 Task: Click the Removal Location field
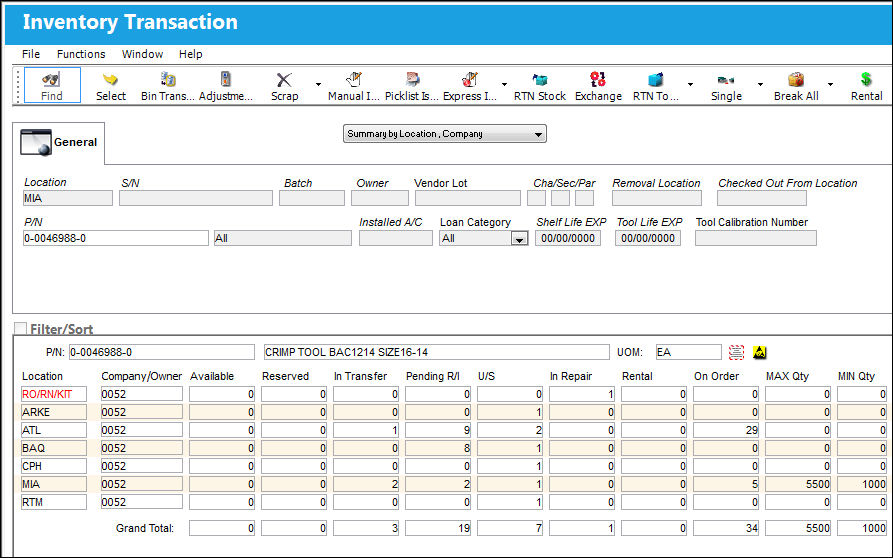(x=657, y=198)
